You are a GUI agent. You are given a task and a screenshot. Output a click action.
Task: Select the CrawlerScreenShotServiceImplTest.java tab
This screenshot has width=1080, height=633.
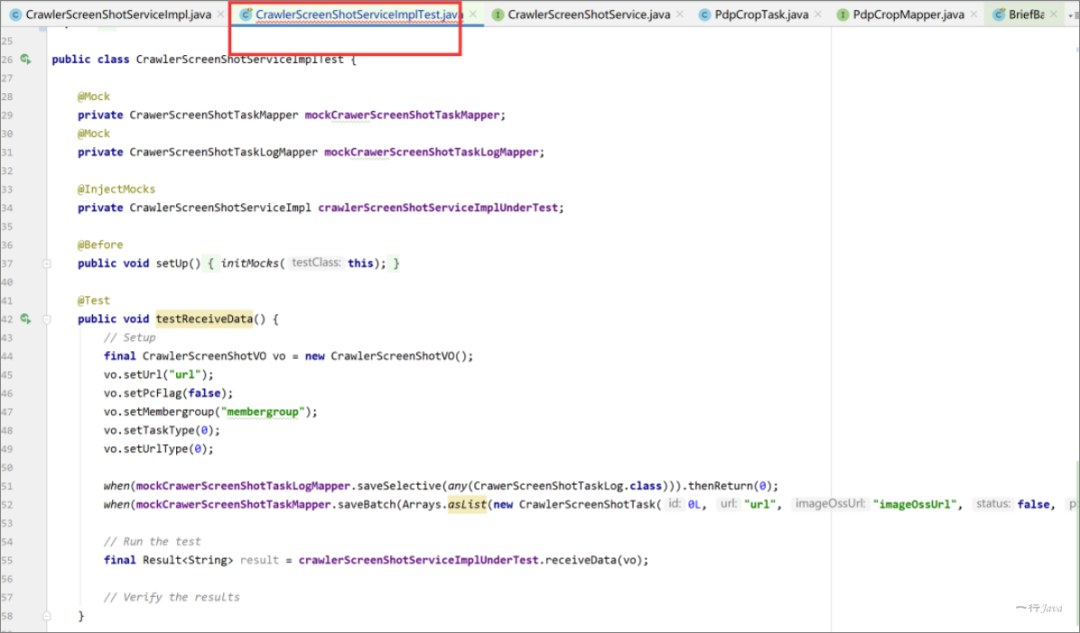coord(359,14)
